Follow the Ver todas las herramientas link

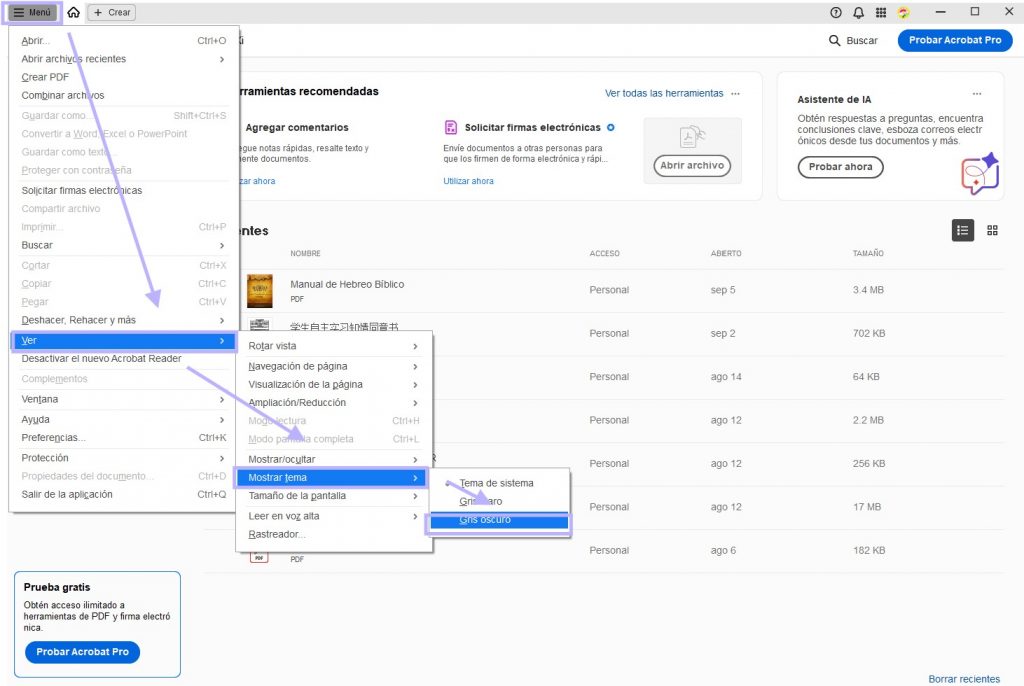point(664,93)
